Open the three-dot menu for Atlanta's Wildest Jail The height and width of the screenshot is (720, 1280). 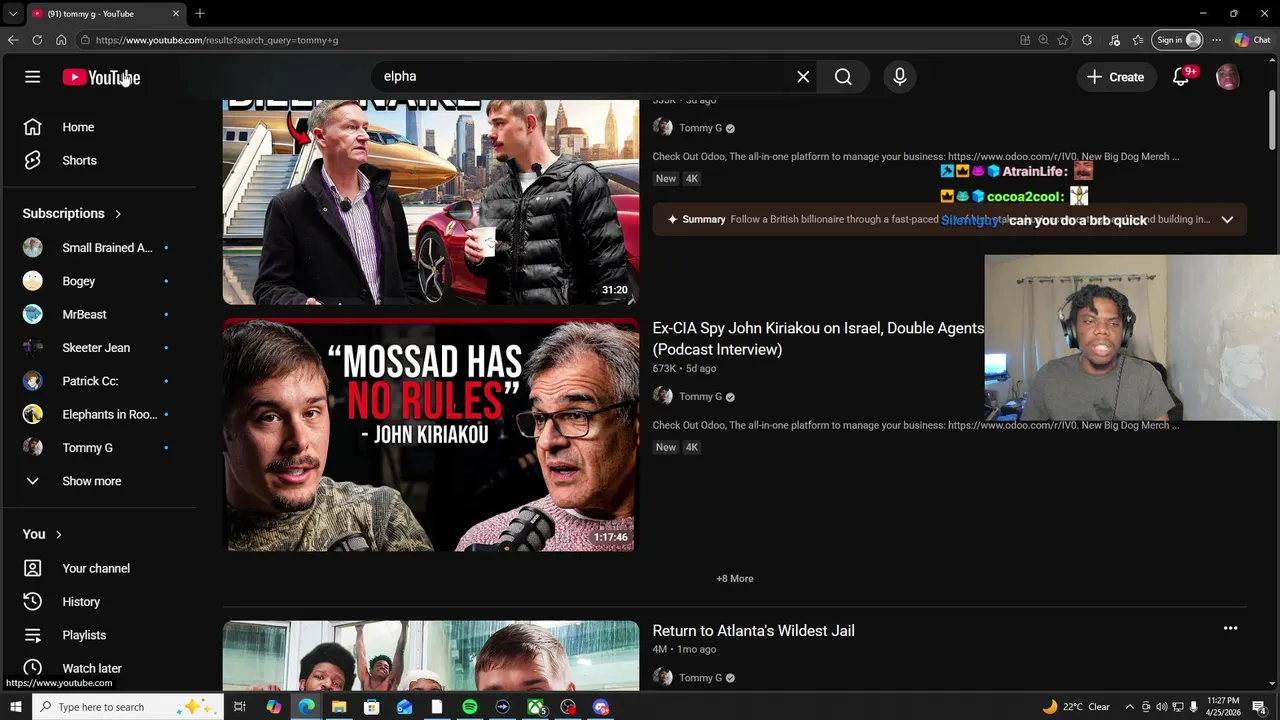[1230, 628]
